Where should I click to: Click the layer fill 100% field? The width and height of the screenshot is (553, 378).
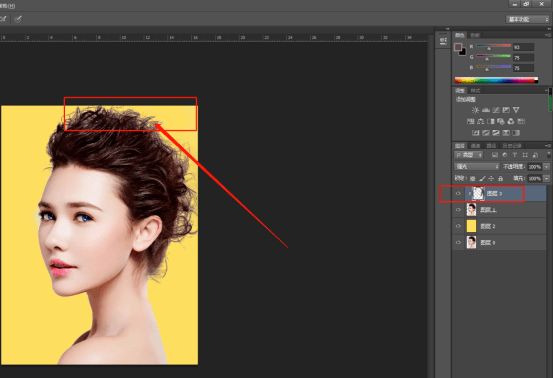tap(535, 178)
